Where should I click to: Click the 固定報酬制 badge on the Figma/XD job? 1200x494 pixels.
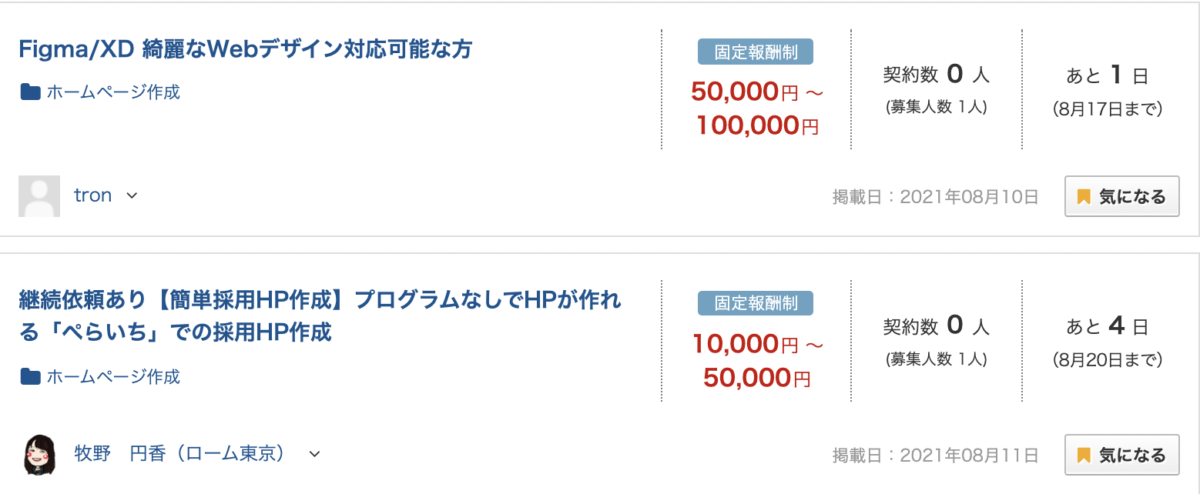[x=756, y=51]
